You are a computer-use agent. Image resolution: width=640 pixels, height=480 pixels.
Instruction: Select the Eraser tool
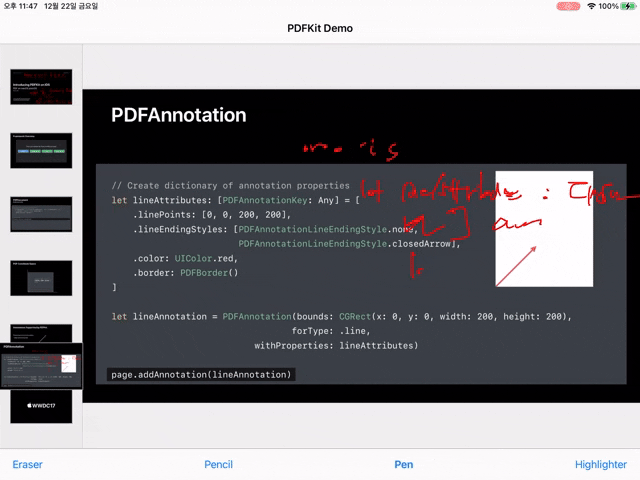point(27,464)
